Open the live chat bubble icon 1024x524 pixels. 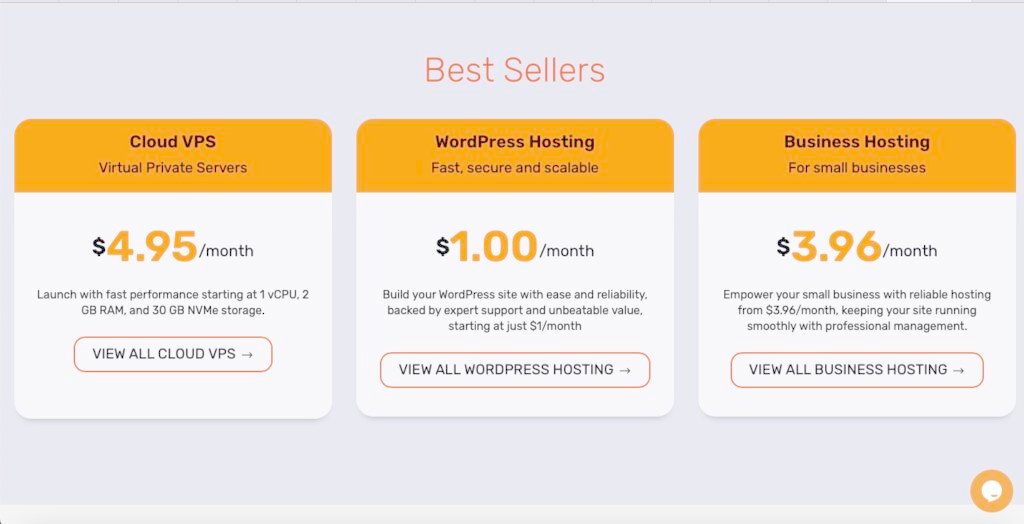tap(991, 491)
